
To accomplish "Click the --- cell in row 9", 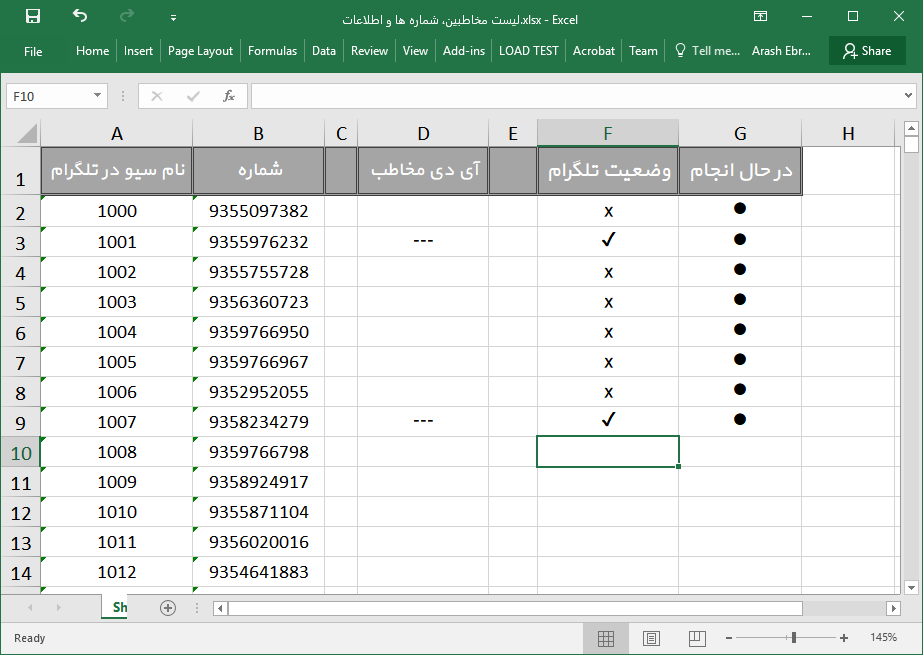I will (423, 421).
